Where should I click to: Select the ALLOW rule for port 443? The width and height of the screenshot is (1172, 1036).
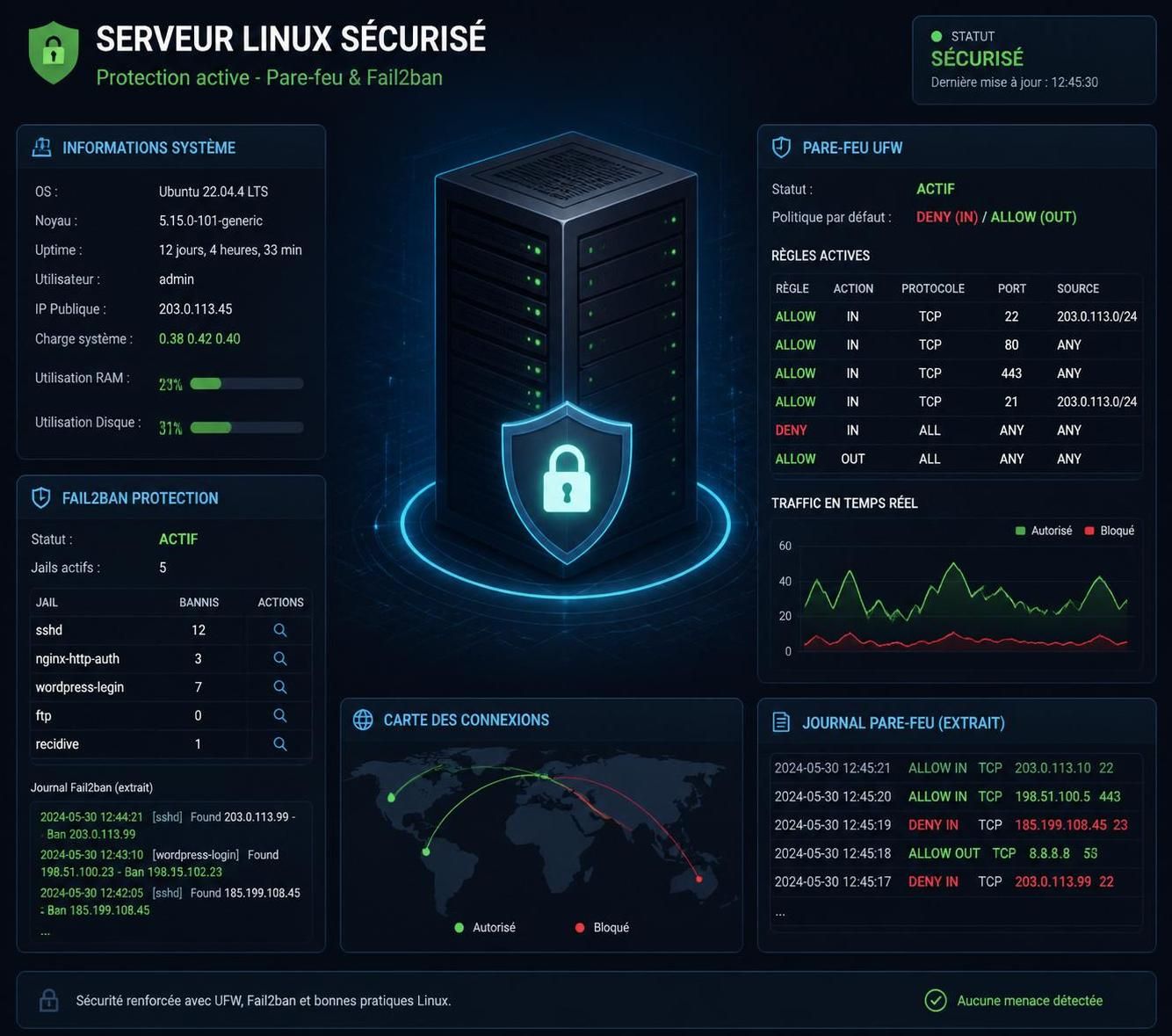pyautogui.click(x=957, y=373)
